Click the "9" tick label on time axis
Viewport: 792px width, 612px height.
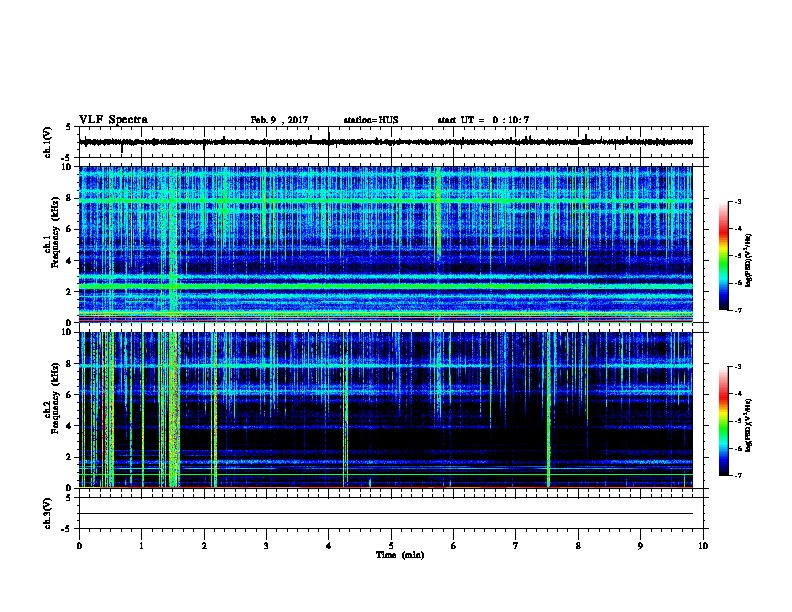[640, 545]
